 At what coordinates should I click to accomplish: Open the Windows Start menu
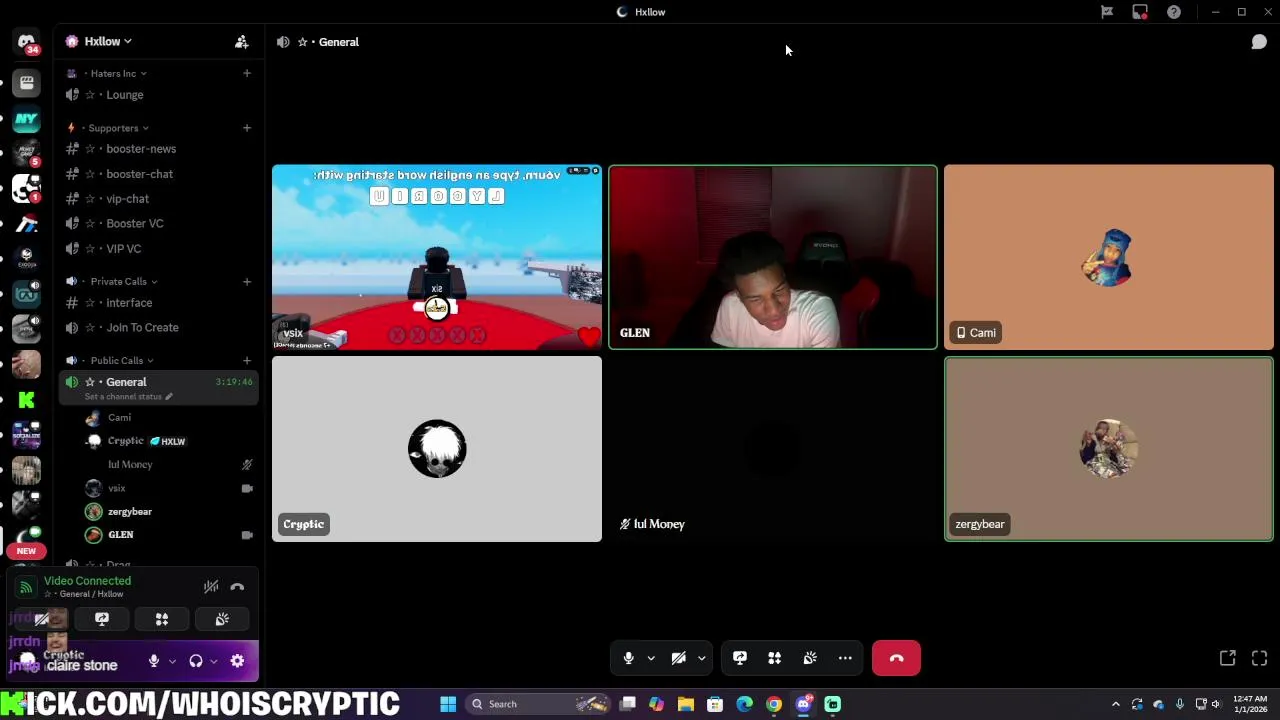tap(448, 704)
